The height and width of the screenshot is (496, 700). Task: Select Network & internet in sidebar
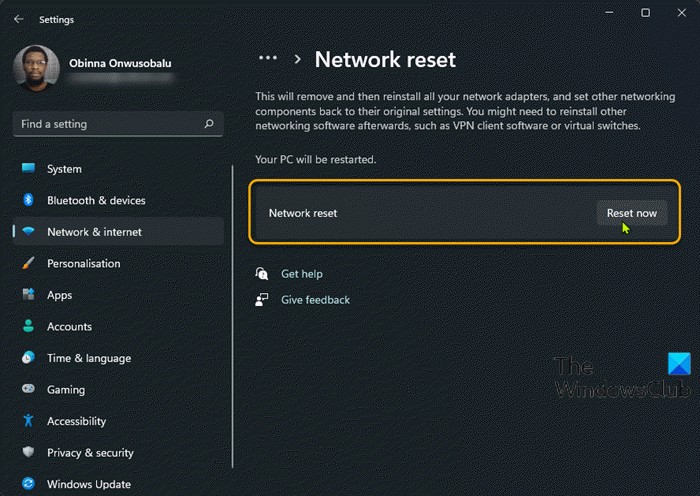(94, 232)
